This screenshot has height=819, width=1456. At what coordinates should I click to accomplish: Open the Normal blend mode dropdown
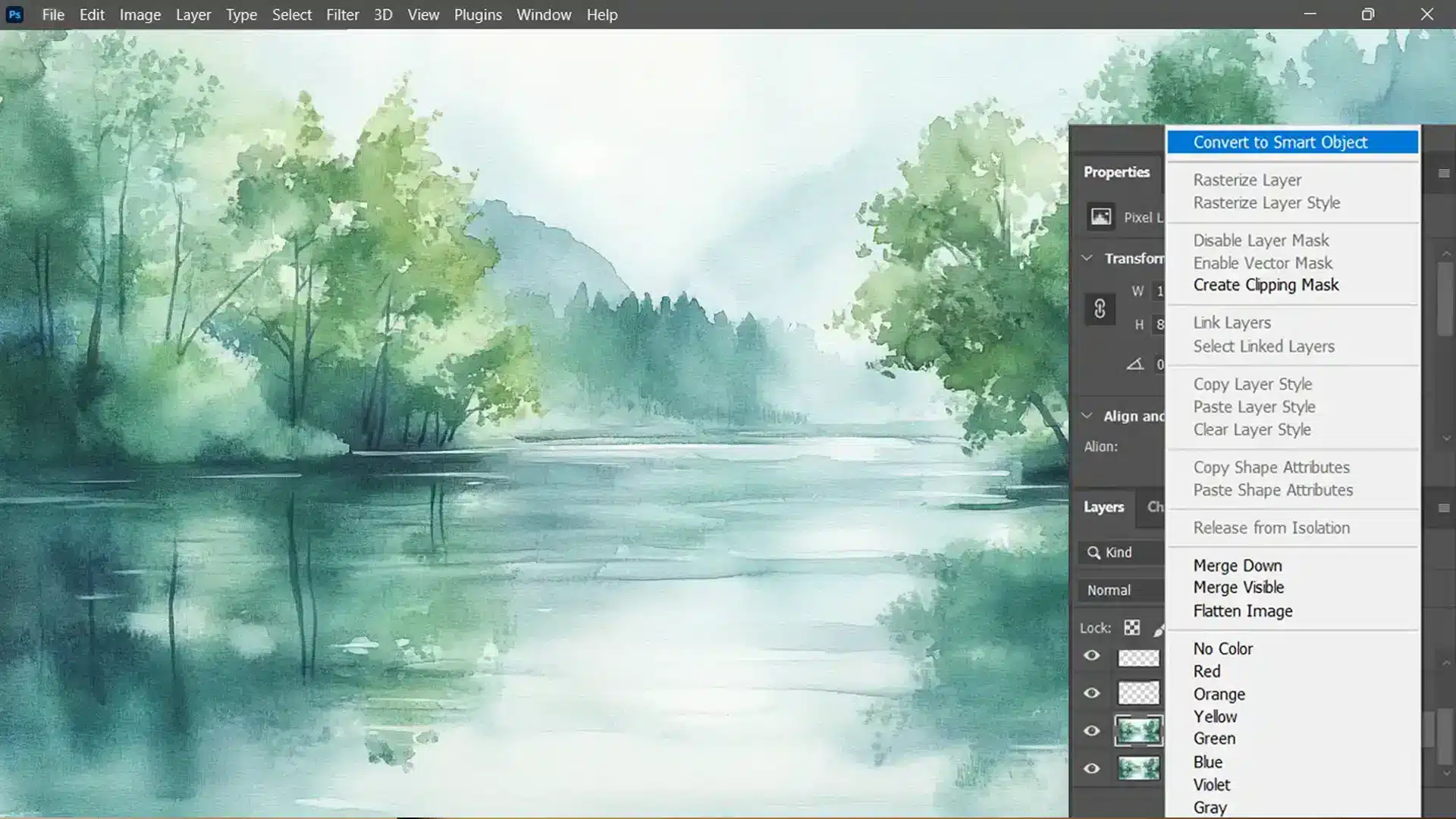point(1121,590)
